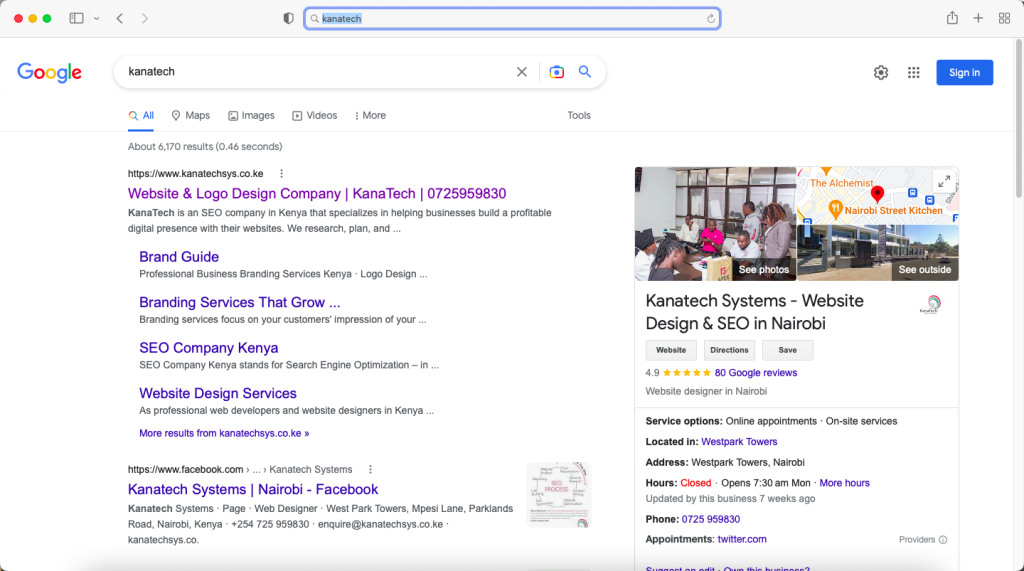Open the Tools filter

pos(579,116)
